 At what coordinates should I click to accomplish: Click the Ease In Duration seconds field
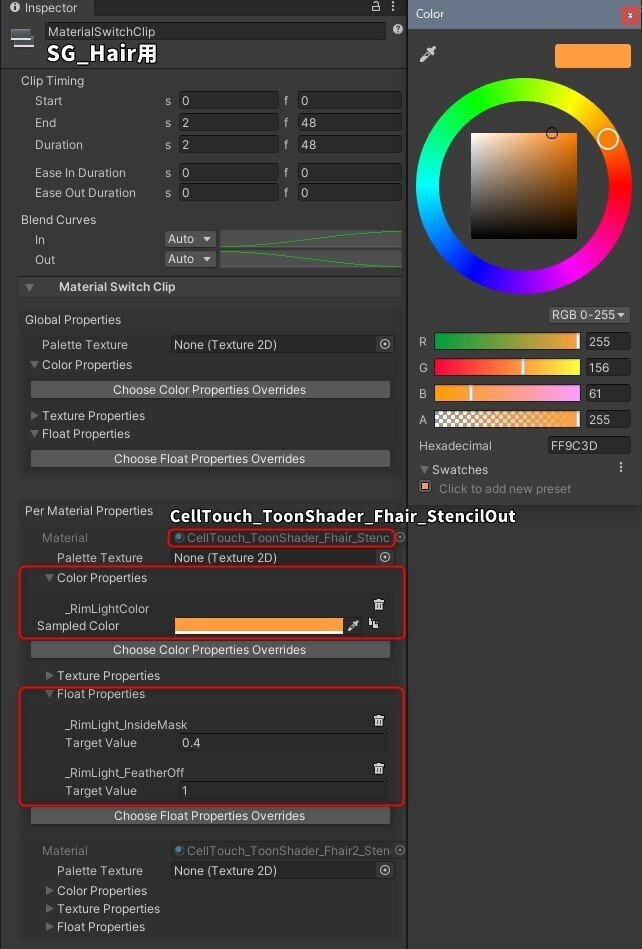pos(229,172)
